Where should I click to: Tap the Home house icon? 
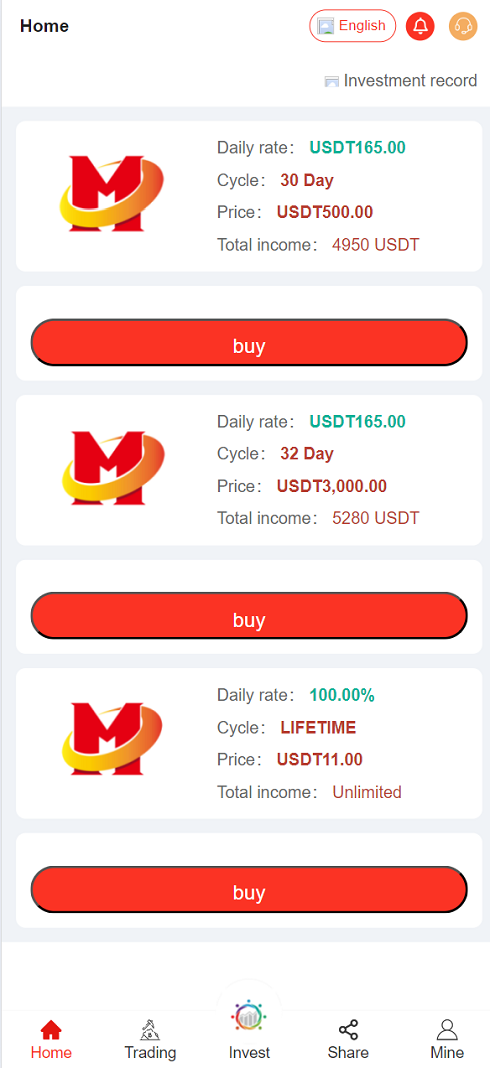pos(51,1029)
